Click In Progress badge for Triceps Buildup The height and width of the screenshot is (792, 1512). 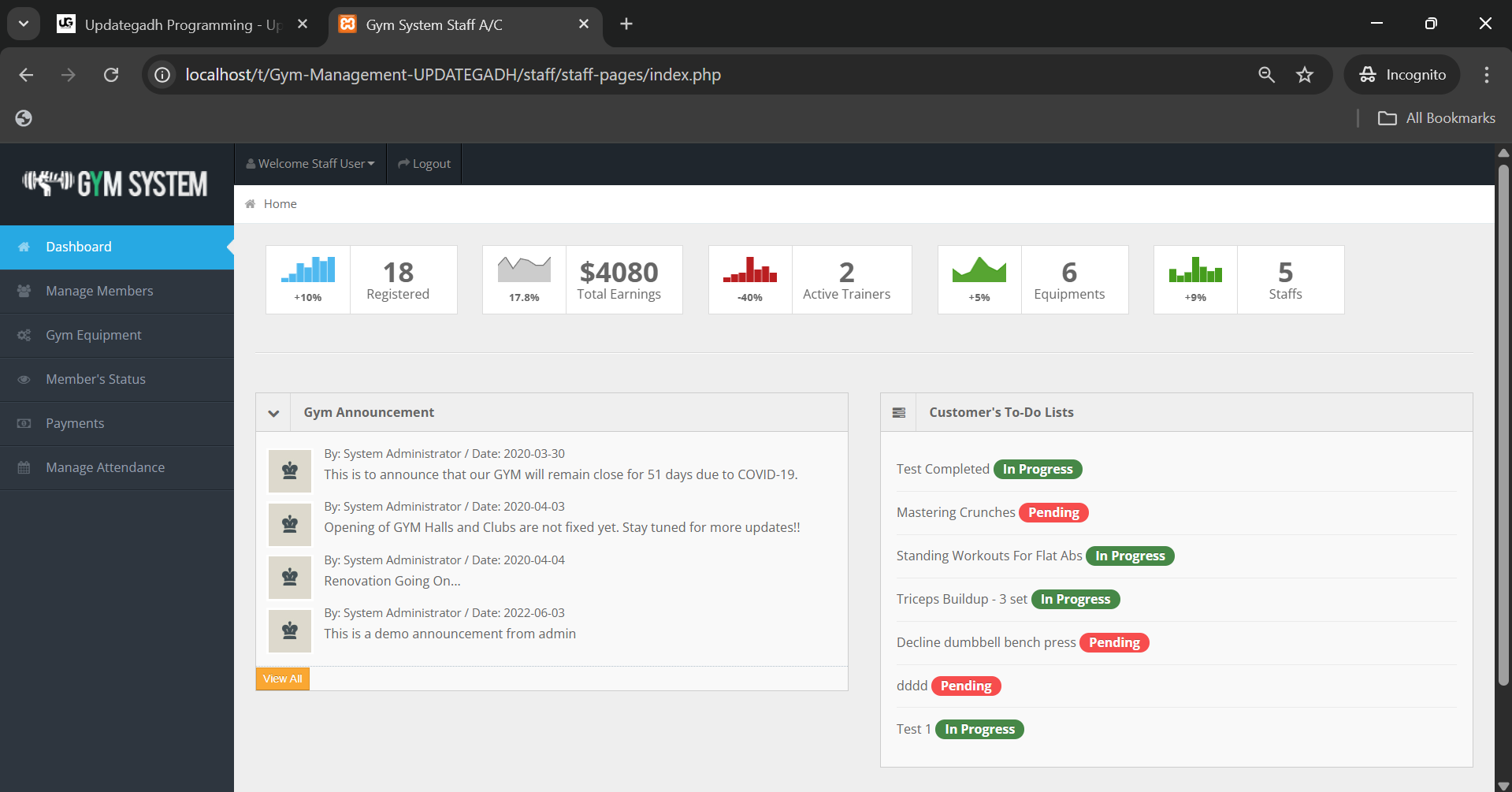(x=1075, y=599)
